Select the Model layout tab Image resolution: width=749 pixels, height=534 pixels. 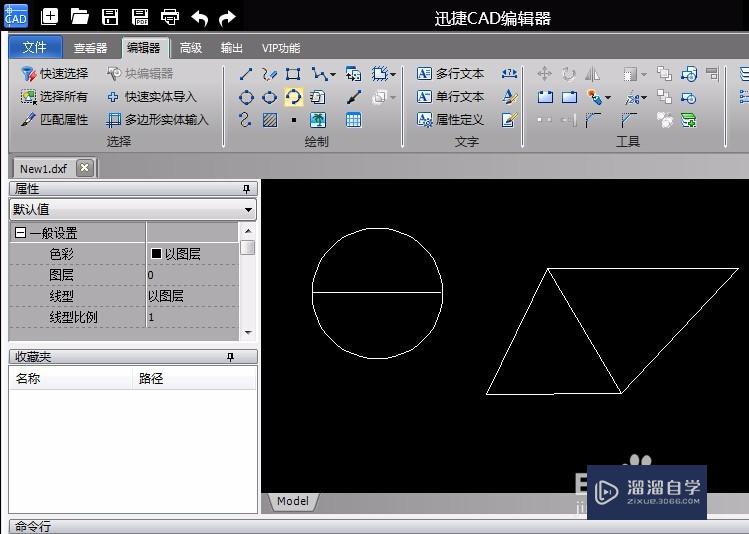293,501
